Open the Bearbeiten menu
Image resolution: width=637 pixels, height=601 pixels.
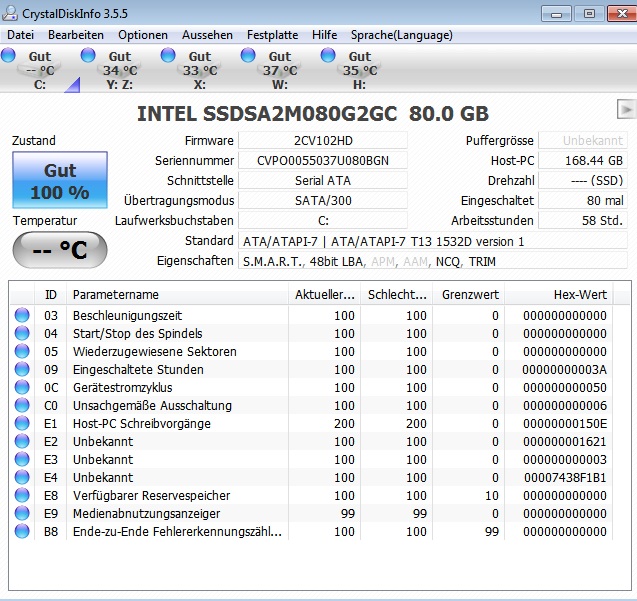[76, 35]
